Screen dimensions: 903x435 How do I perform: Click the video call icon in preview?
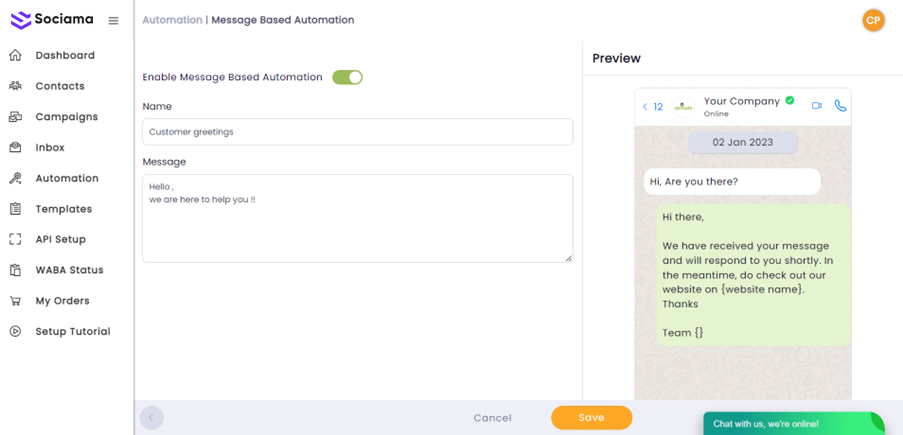click(x=817, y=106)
